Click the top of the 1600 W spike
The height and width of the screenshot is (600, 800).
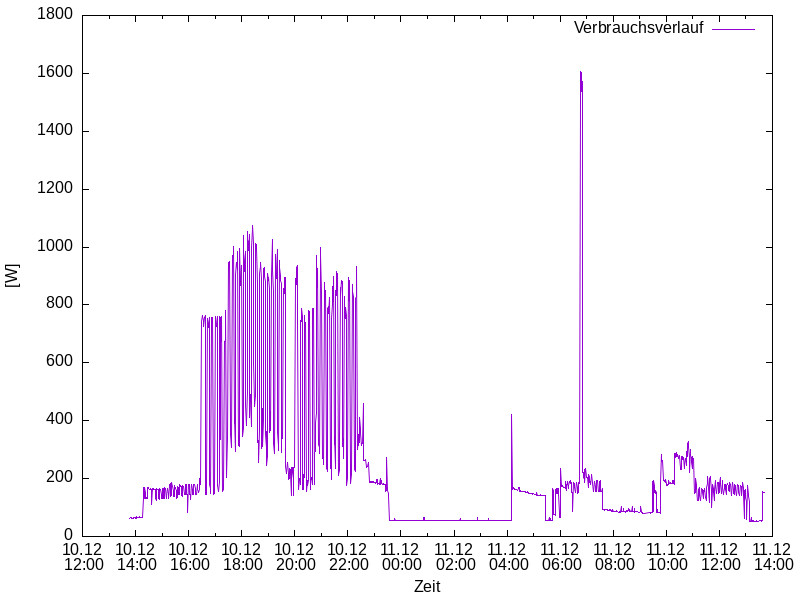580,73
